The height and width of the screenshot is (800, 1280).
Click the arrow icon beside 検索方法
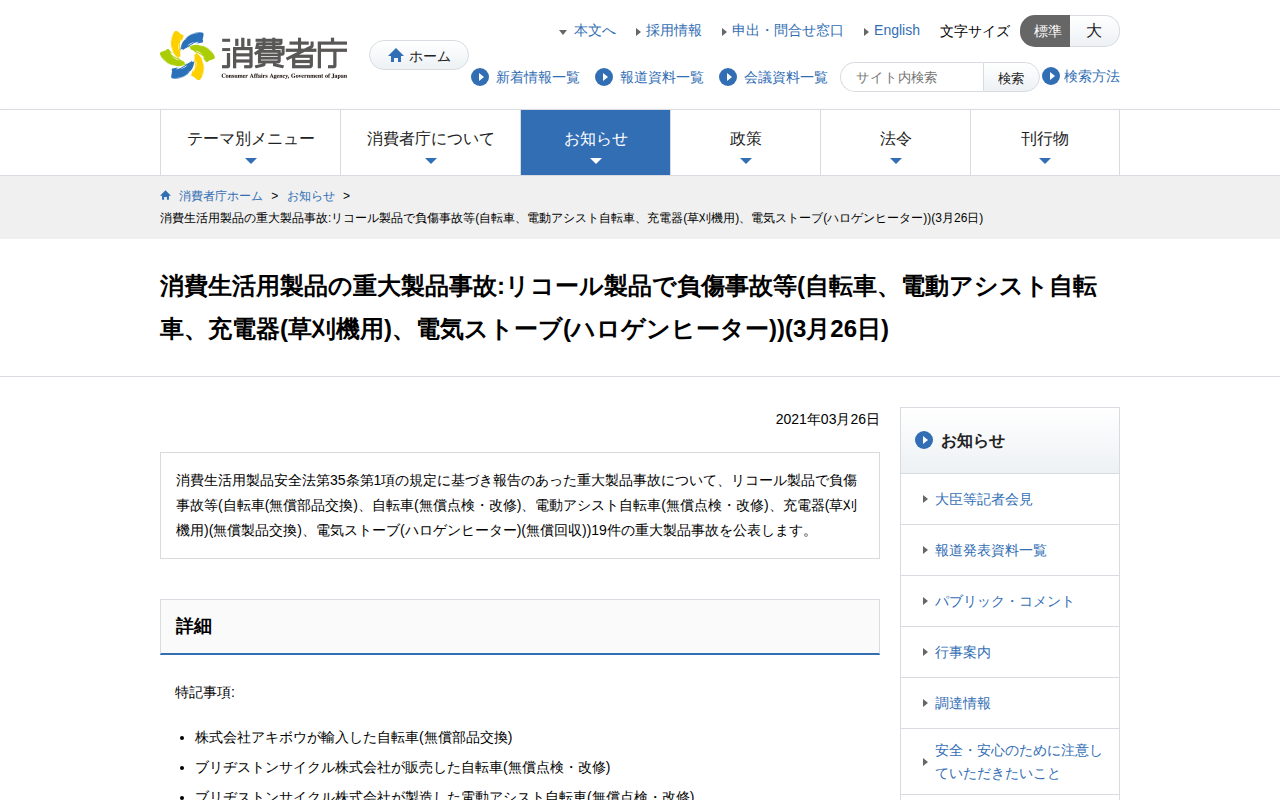tap(1051, 76)
